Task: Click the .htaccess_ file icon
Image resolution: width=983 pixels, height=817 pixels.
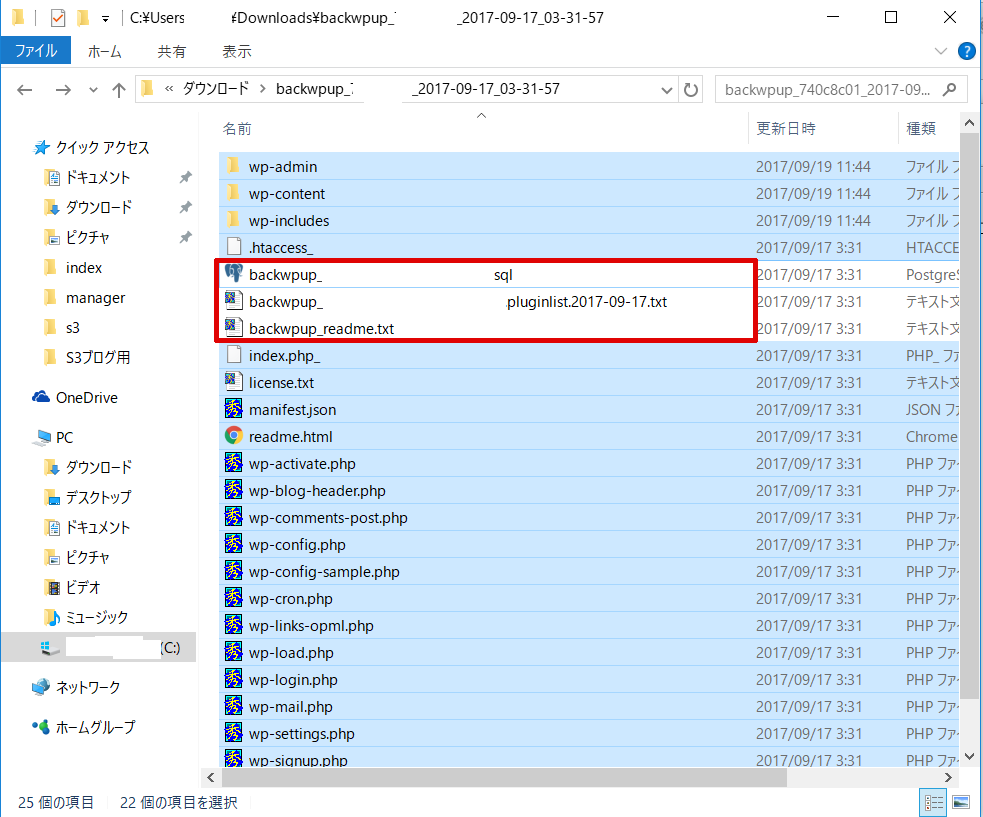Action: 234,247
